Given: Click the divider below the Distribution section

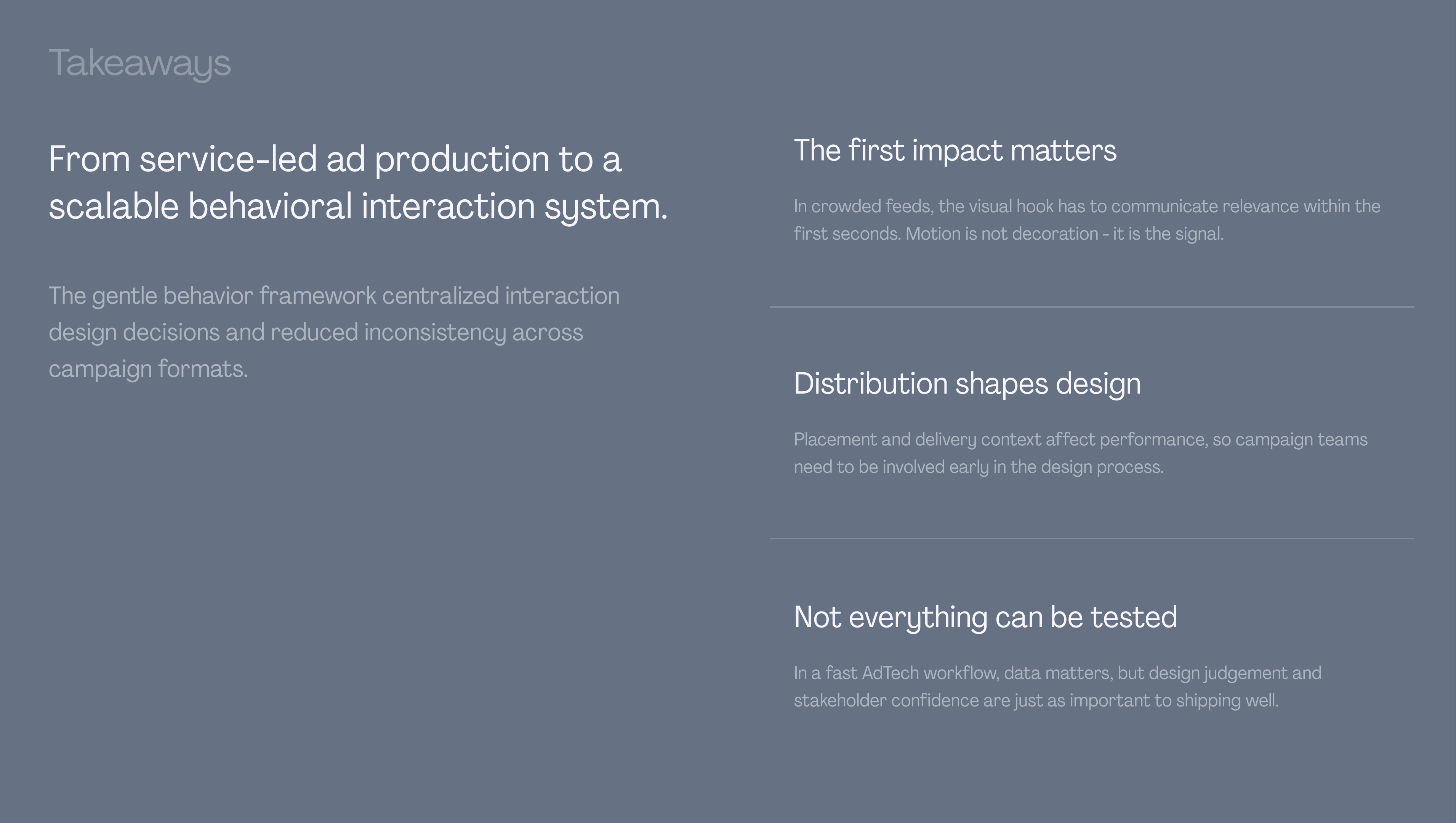Looking at the screenshot, I should (x=1092, y=538).
